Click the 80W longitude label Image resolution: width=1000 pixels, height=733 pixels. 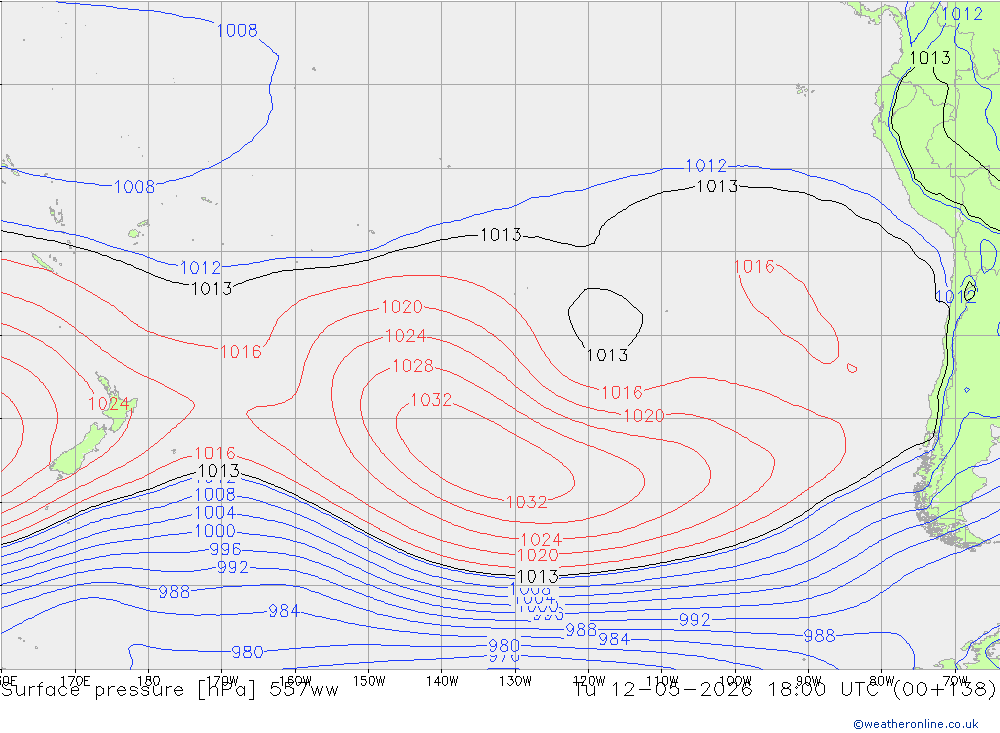[x=882, y=681]
